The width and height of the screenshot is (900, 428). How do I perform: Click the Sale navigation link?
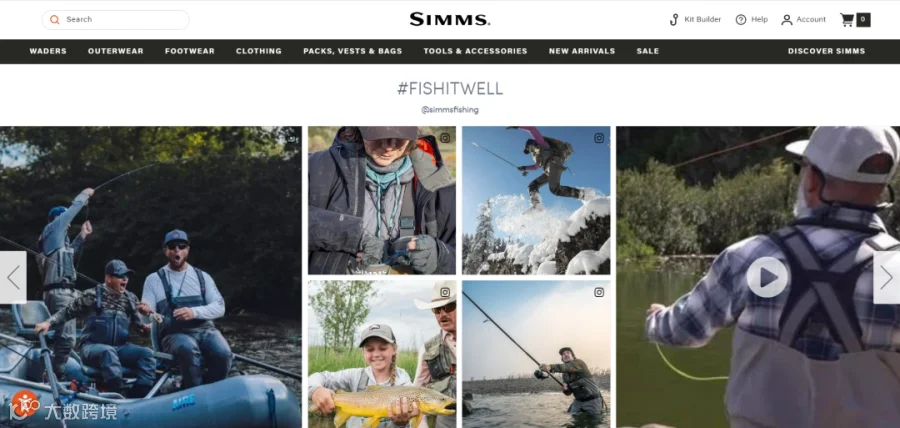coord(647,51)
